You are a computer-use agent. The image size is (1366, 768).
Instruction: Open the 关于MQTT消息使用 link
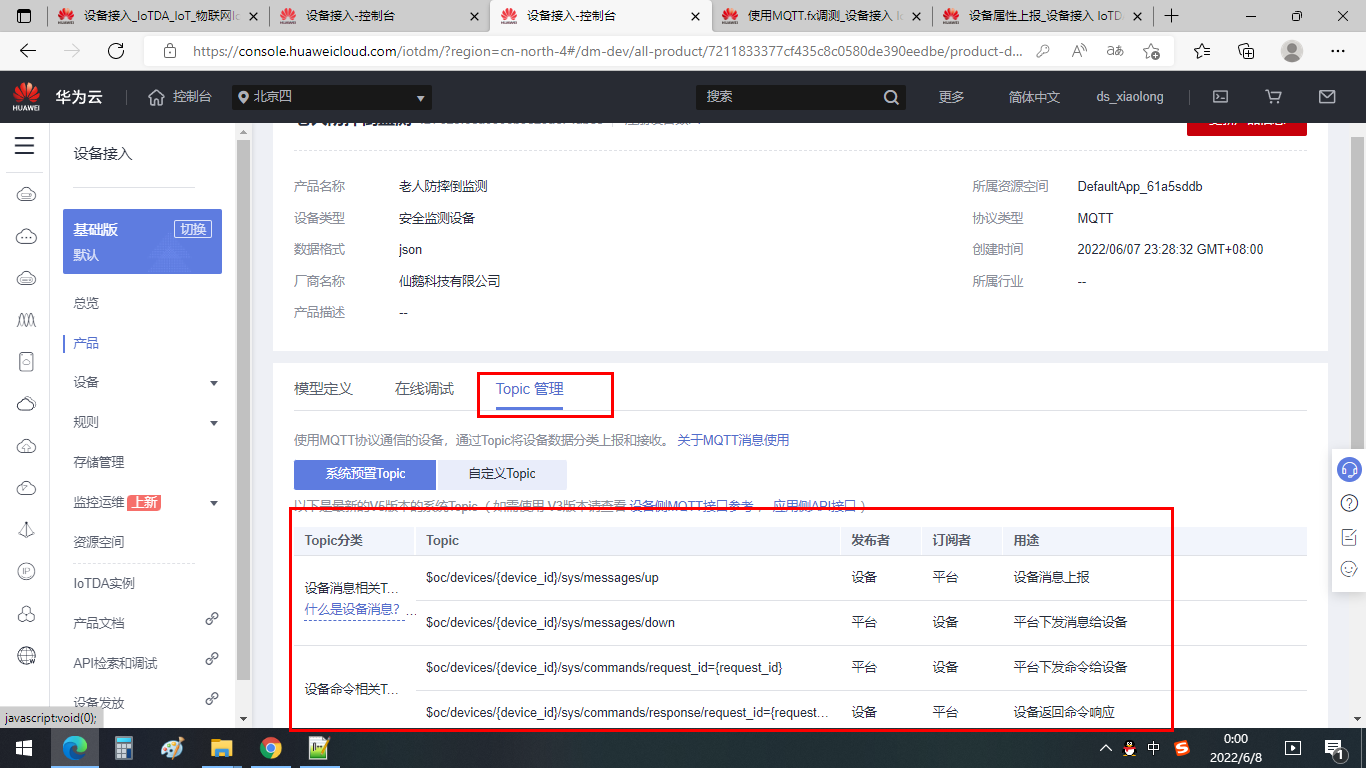(733, 440)
